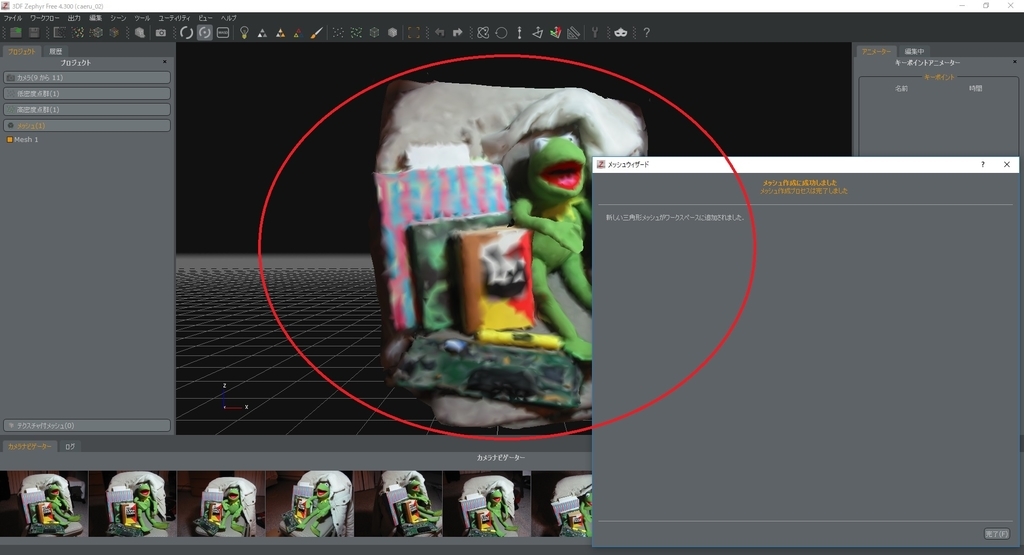The height and width of the screenshot is (555, 1024).
Task: Click the 完了 button in mesh wizard
Action: tap(997, 534)
